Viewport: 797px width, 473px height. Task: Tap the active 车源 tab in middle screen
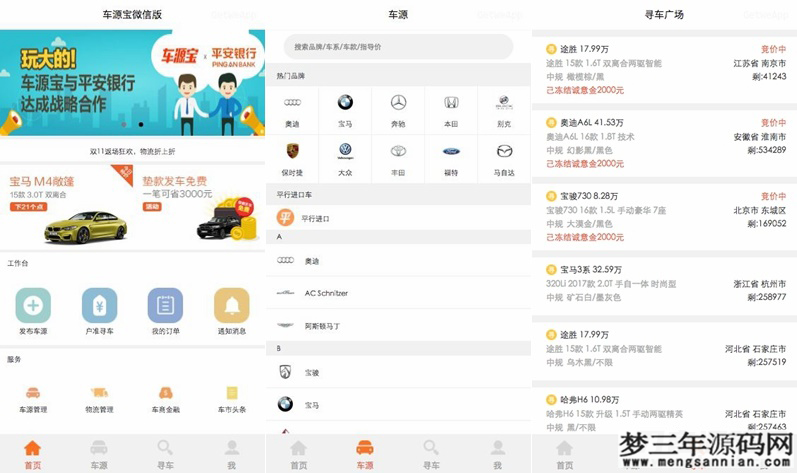click(x=364, y=455)
